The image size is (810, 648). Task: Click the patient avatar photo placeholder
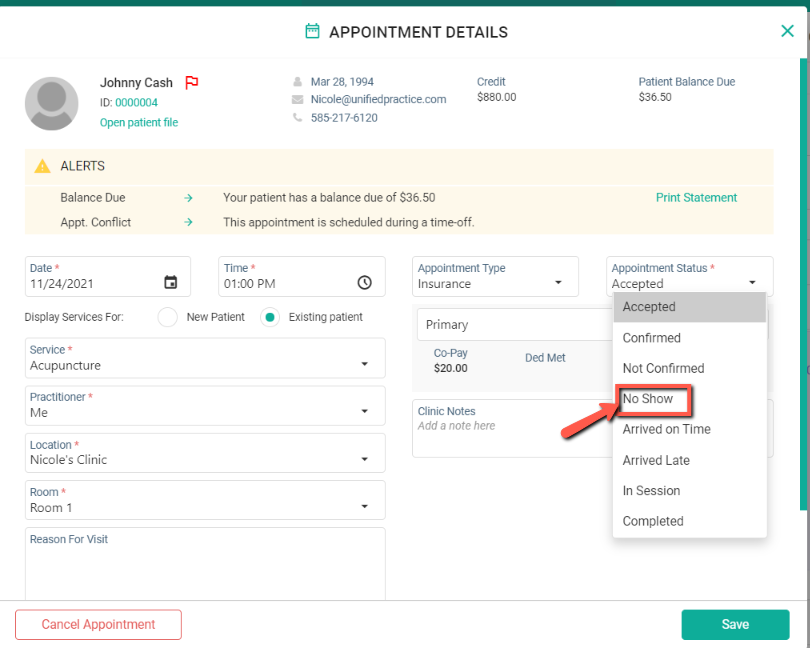click(51, 103)
